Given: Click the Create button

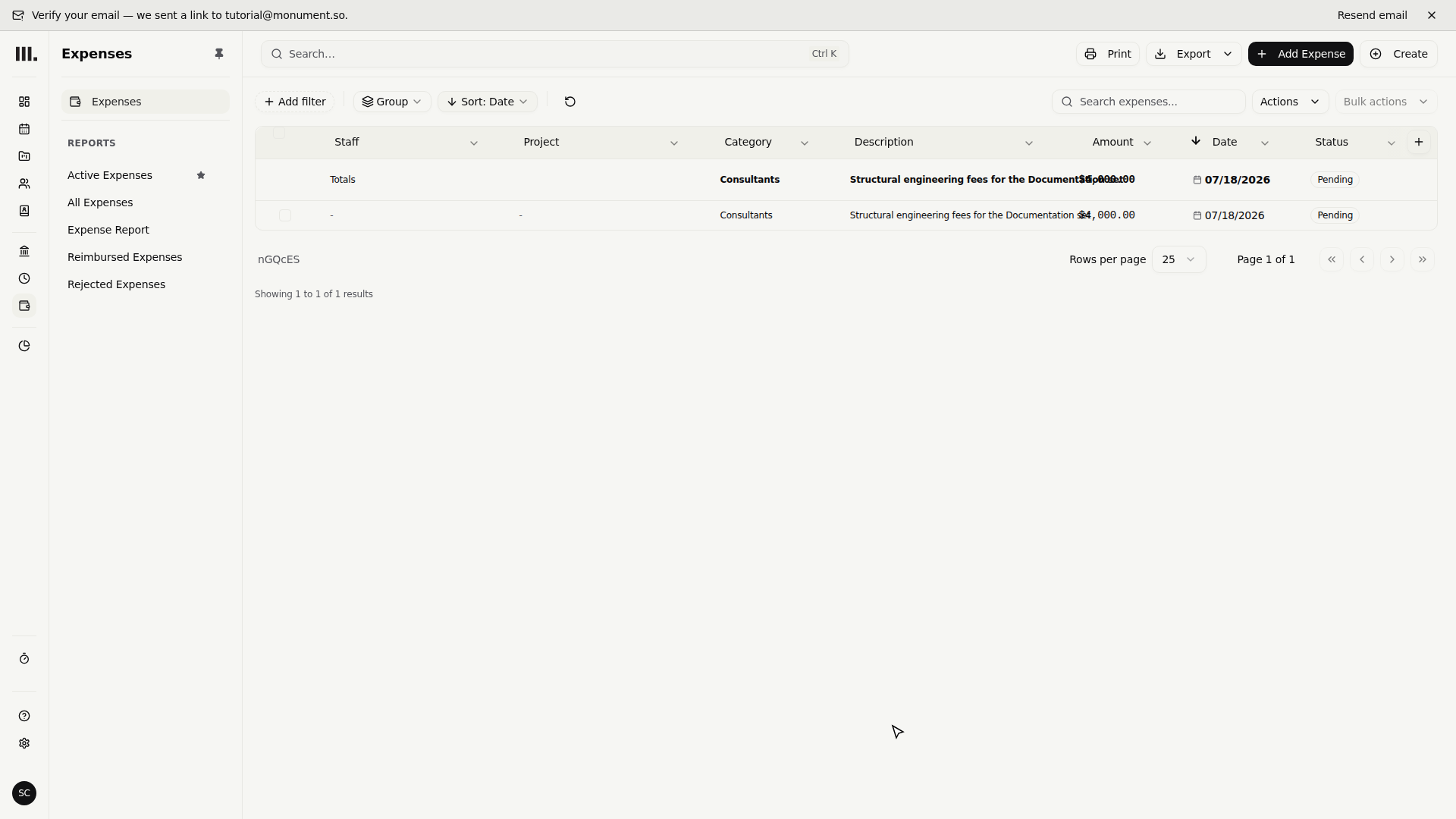Looking at the screenshot, I should (x=1398, y=54).
